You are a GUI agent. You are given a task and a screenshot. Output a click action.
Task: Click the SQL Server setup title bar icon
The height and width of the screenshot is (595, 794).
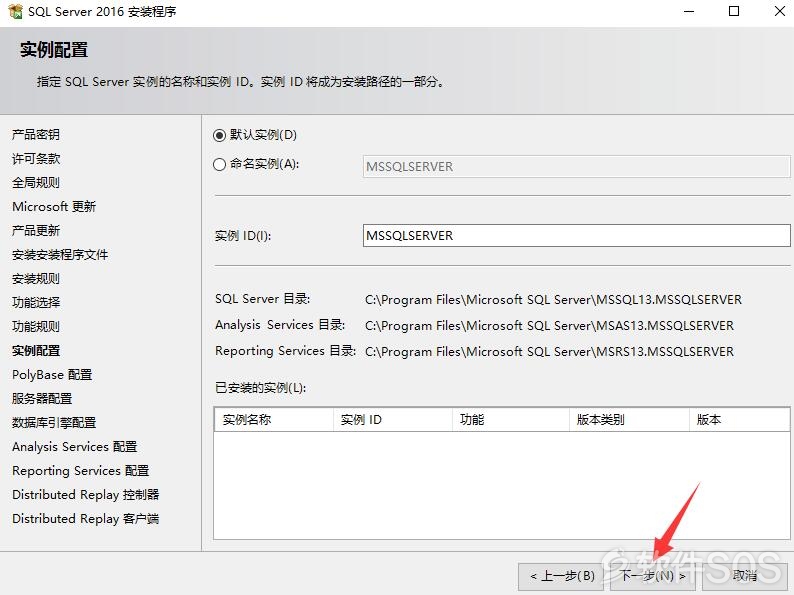[x=15, y=11]
